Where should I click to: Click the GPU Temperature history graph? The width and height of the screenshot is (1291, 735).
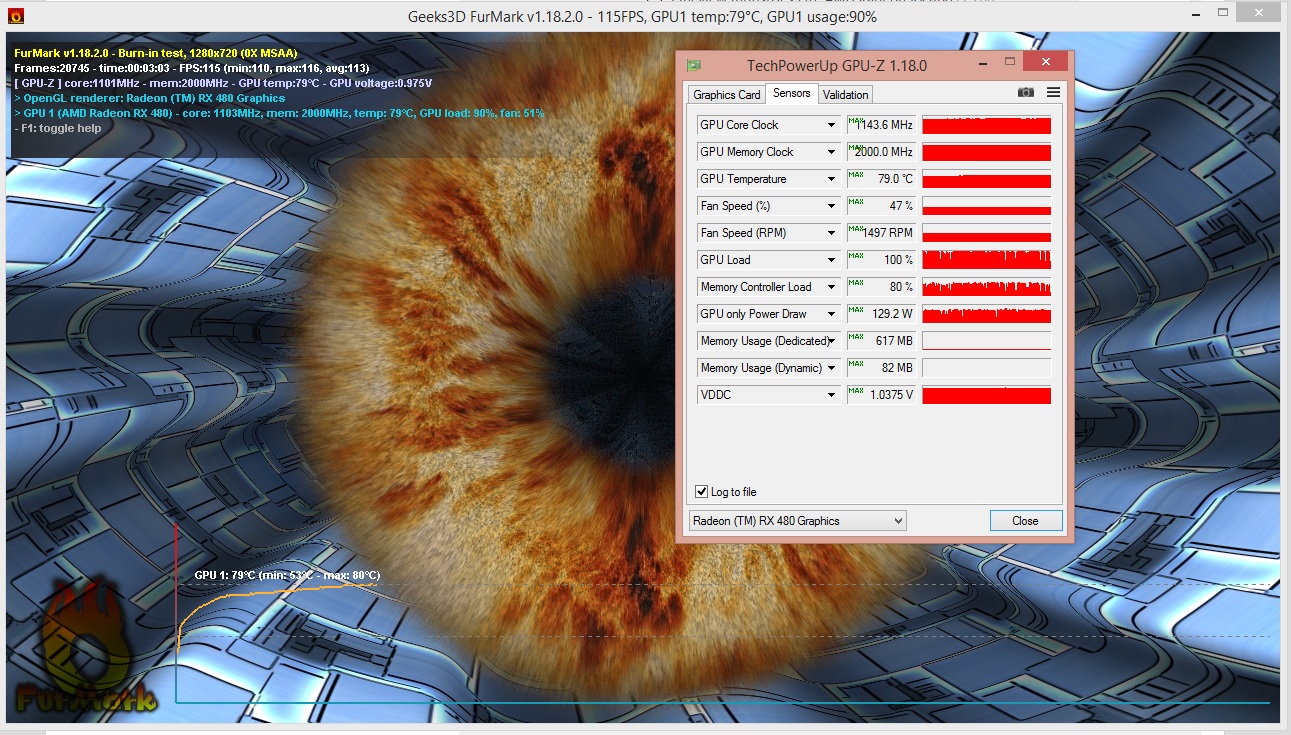pos(986,179)
